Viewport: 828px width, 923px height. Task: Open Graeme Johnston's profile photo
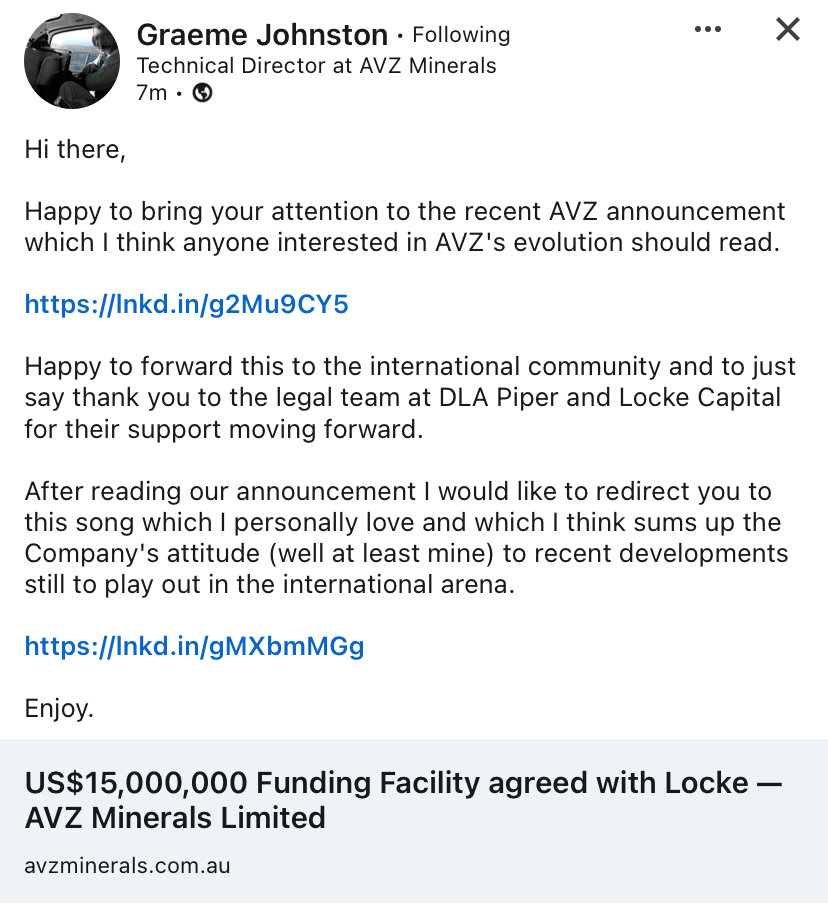tap(72, 61)
